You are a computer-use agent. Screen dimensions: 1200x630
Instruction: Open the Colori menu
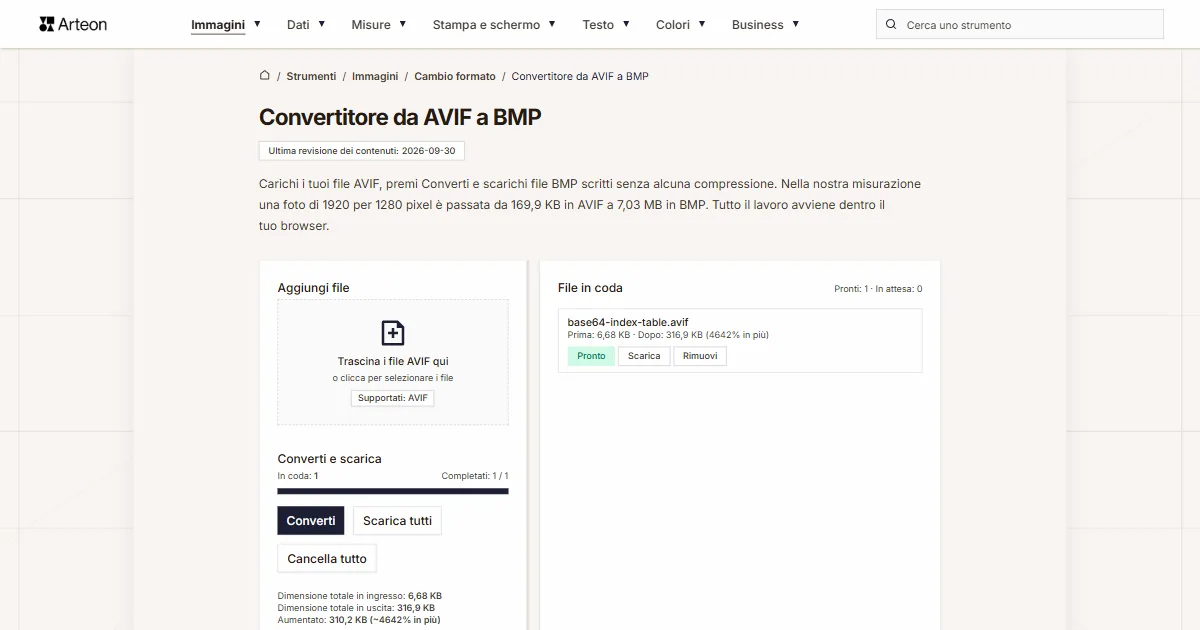[673, 24]
